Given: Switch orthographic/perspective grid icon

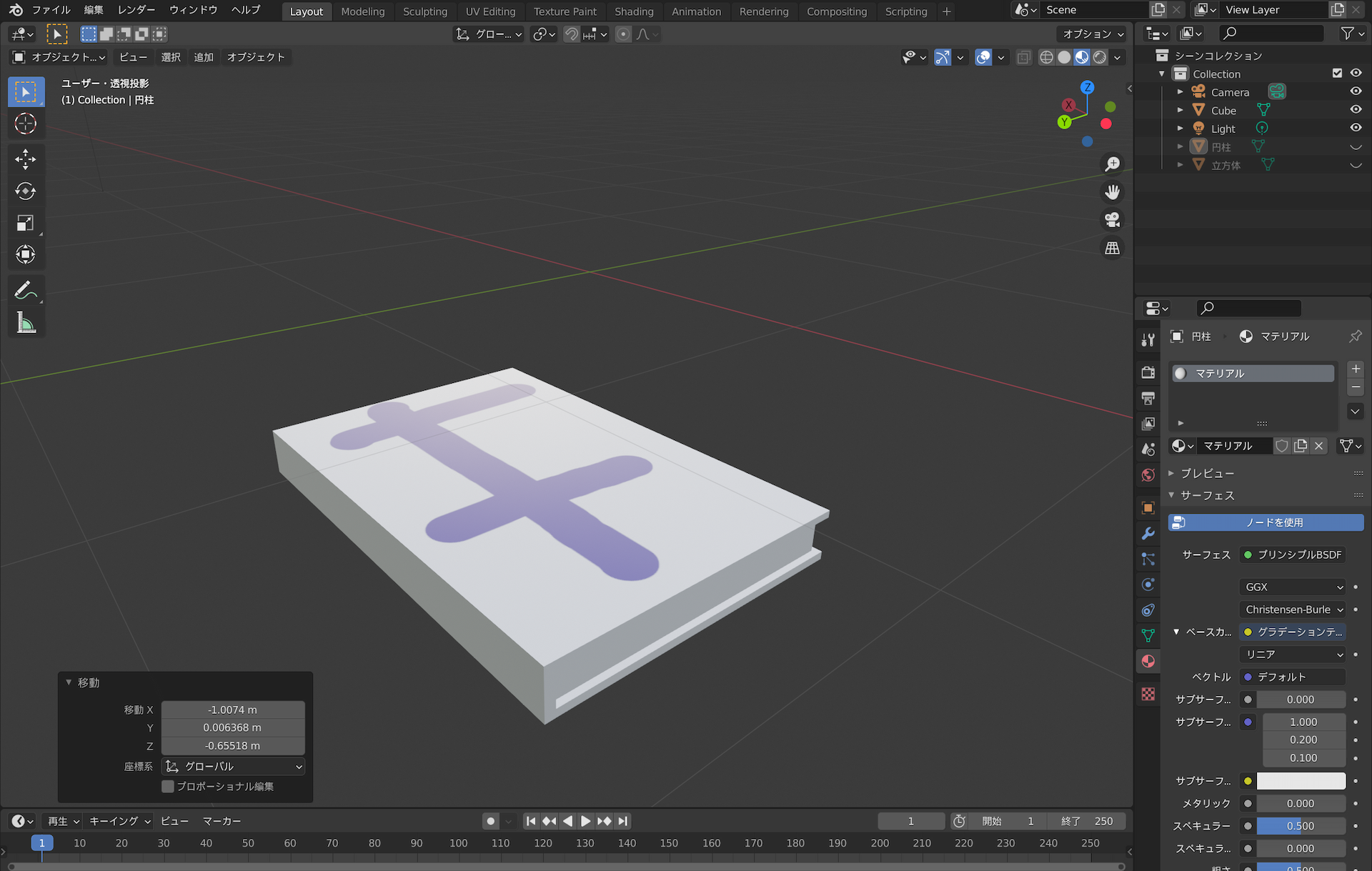Looking at the screenshot, I should click(x=1113, y=248).
